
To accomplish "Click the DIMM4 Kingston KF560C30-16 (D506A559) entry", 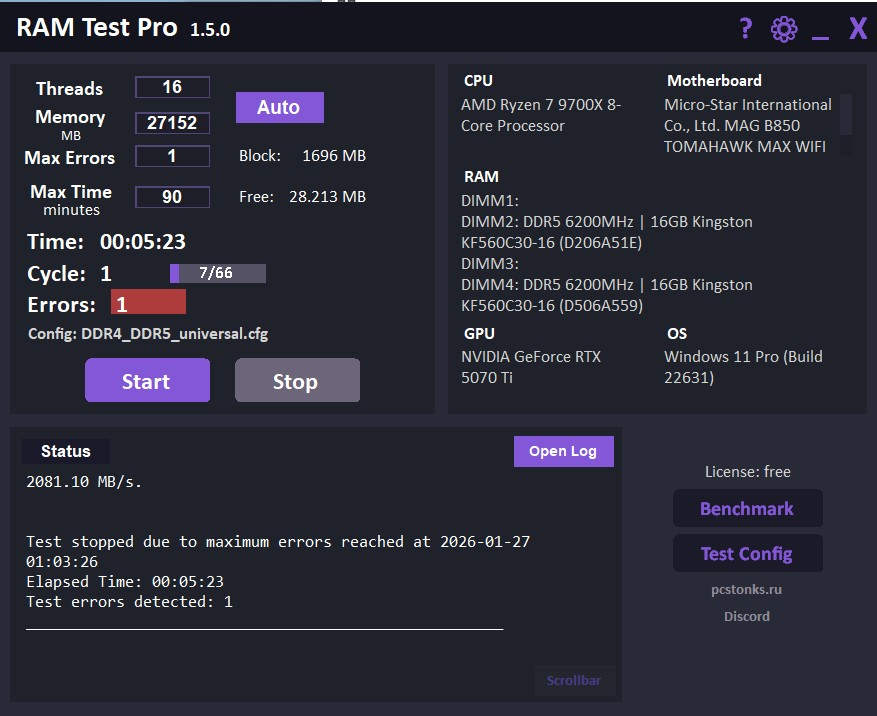I will coord(606,295).
